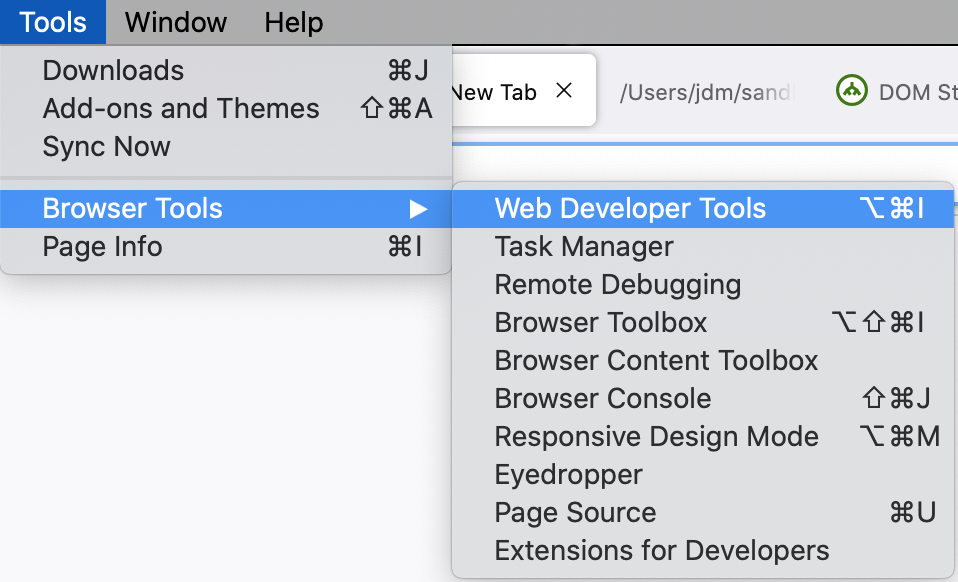Click Sync Now menu entry
The height and width of the screenshot is (582, 958).
pos(106,147)
